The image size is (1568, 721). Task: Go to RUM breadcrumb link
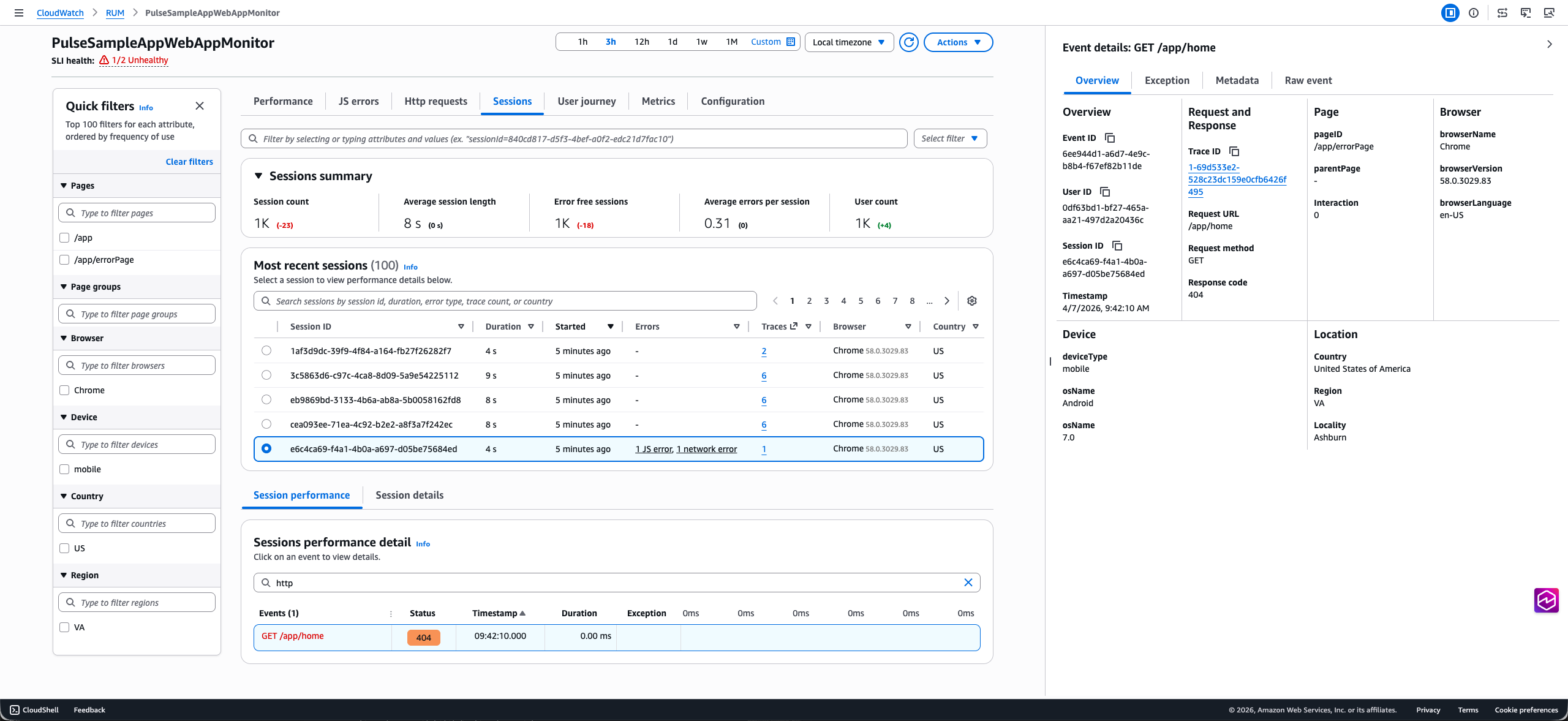click(x=115, y=13)
